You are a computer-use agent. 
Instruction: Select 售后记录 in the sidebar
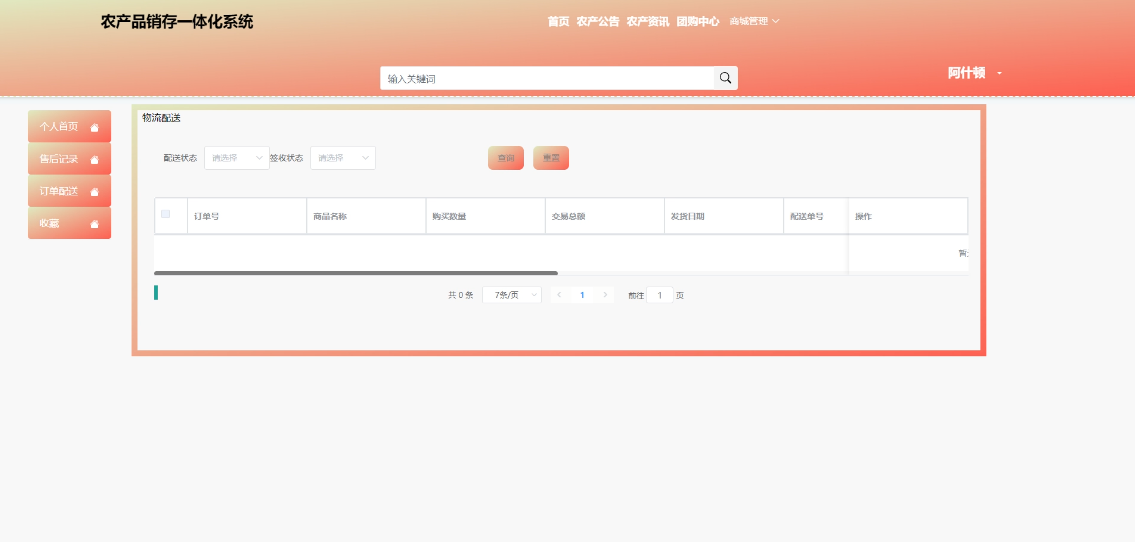[x=69, y=159]
